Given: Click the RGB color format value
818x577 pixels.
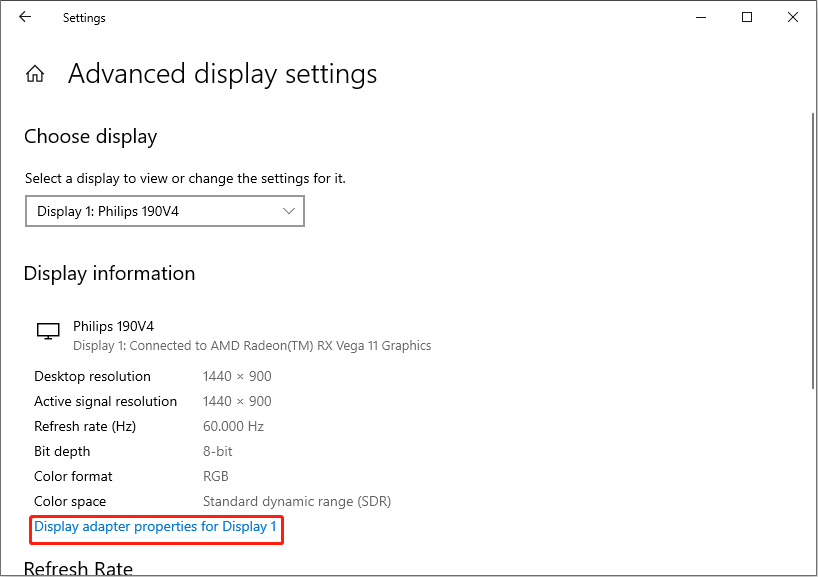Looking at the screenshot, I should click(215, 476).
